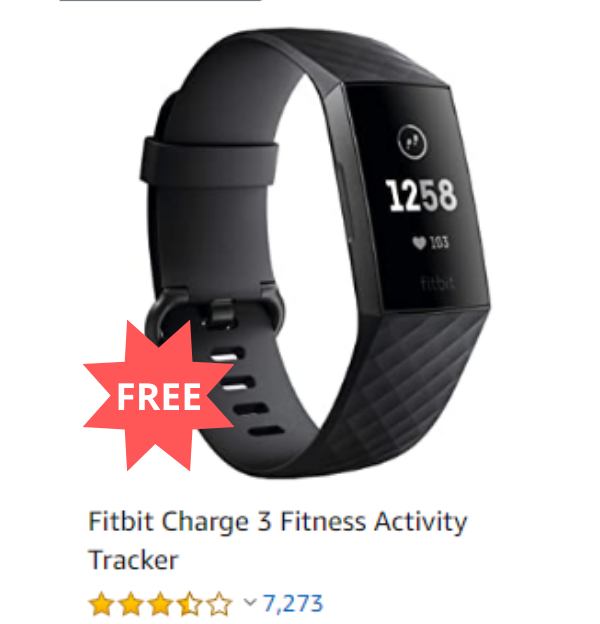600x624 pixels.
Task: Click the third gold rating star
Action: 160,604
